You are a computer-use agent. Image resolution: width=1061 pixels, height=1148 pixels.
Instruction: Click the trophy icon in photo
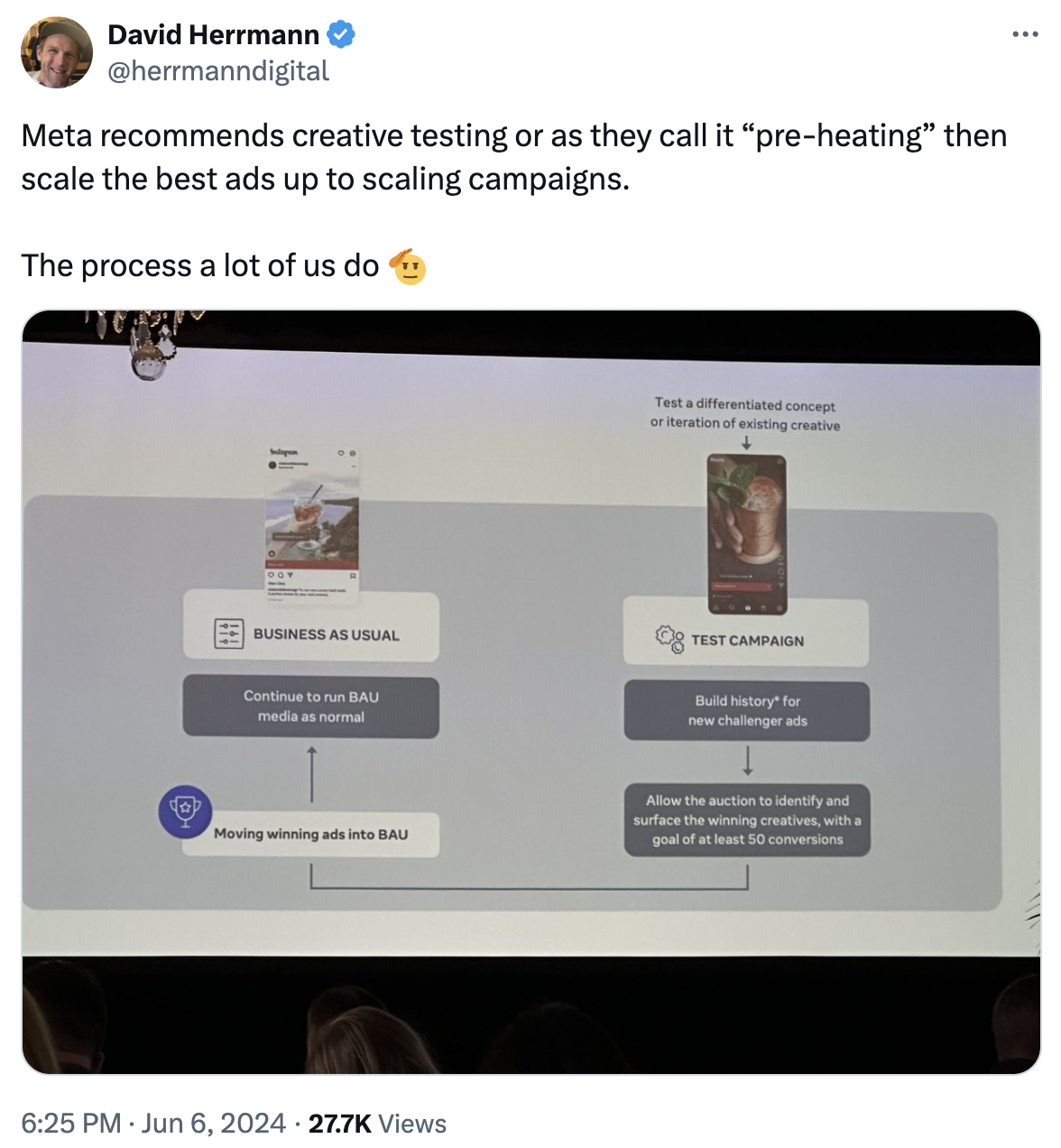point(185,811)
